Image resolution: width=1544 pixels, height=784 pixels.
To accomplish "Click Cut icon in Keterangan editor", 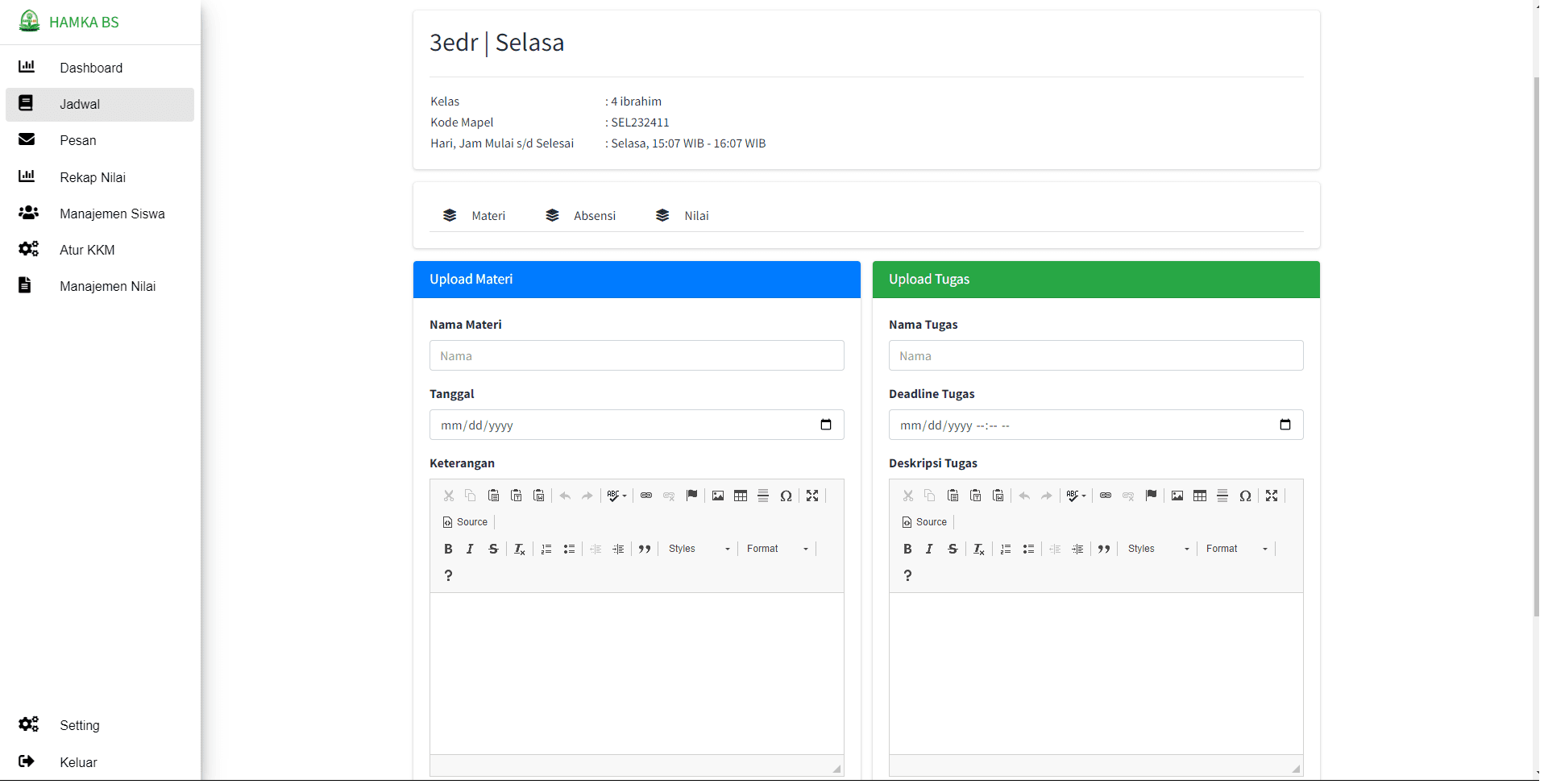I will (449, 496).
